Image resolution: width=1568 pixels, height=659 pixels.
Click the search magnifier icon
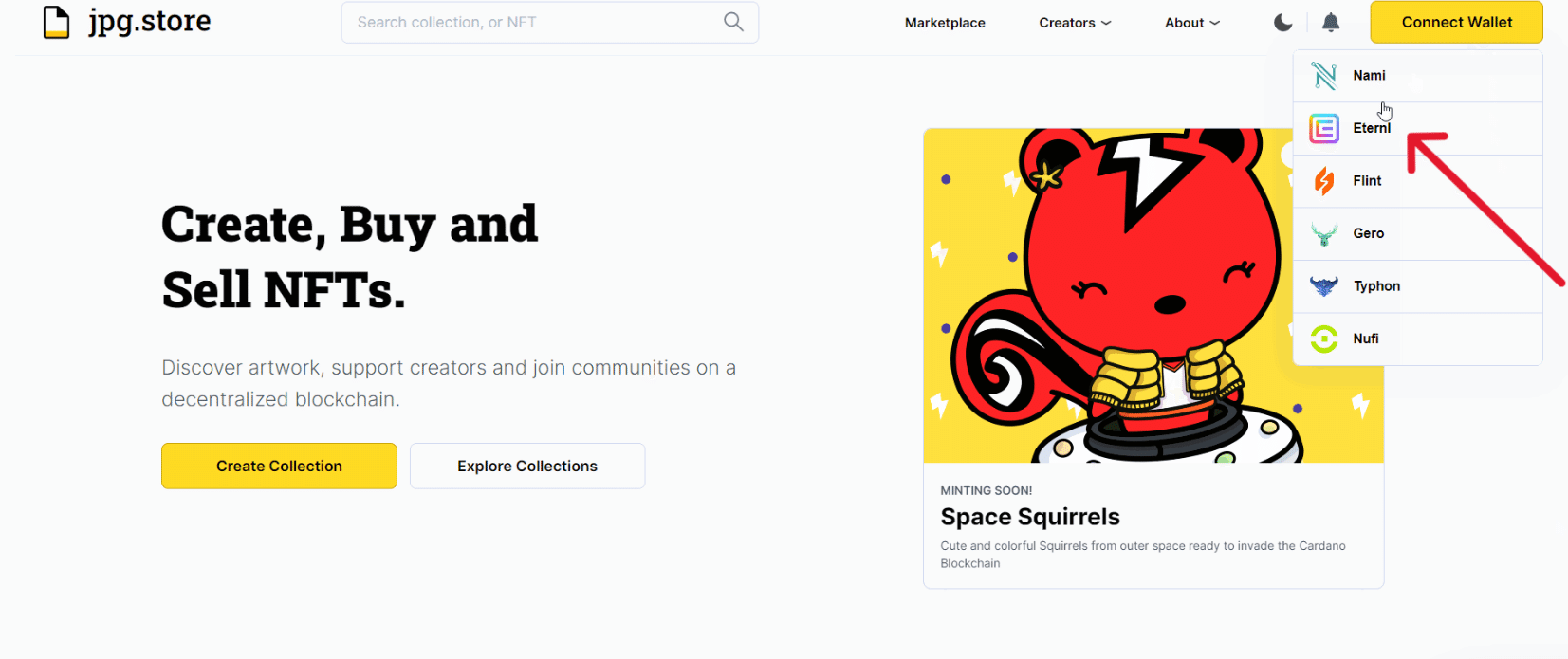coord(733,22)
